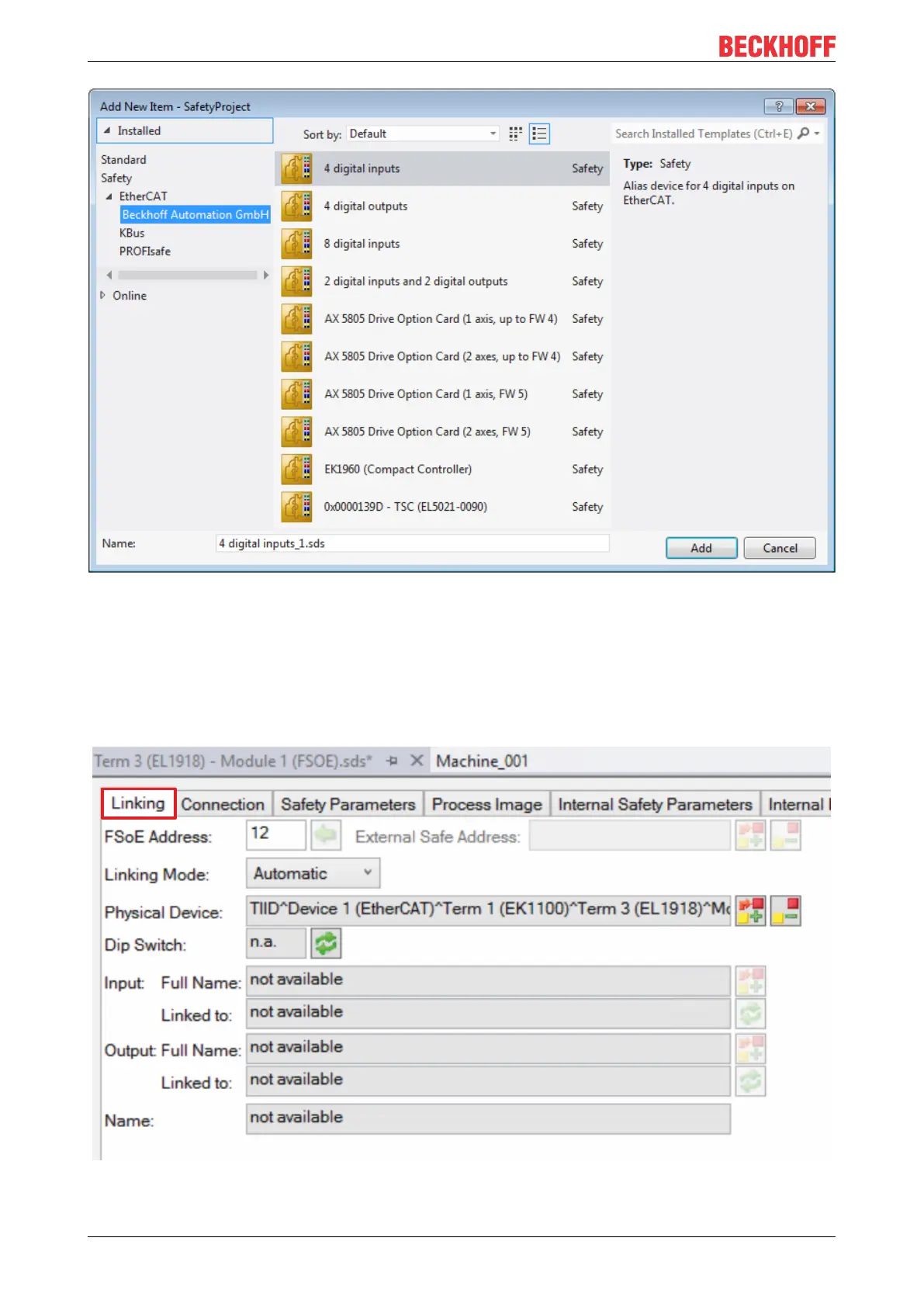This screenshot has height=1307, width=924.
Task: Click the Name field with 4 digital inputs_1.sds
Action: coord(412,543)
